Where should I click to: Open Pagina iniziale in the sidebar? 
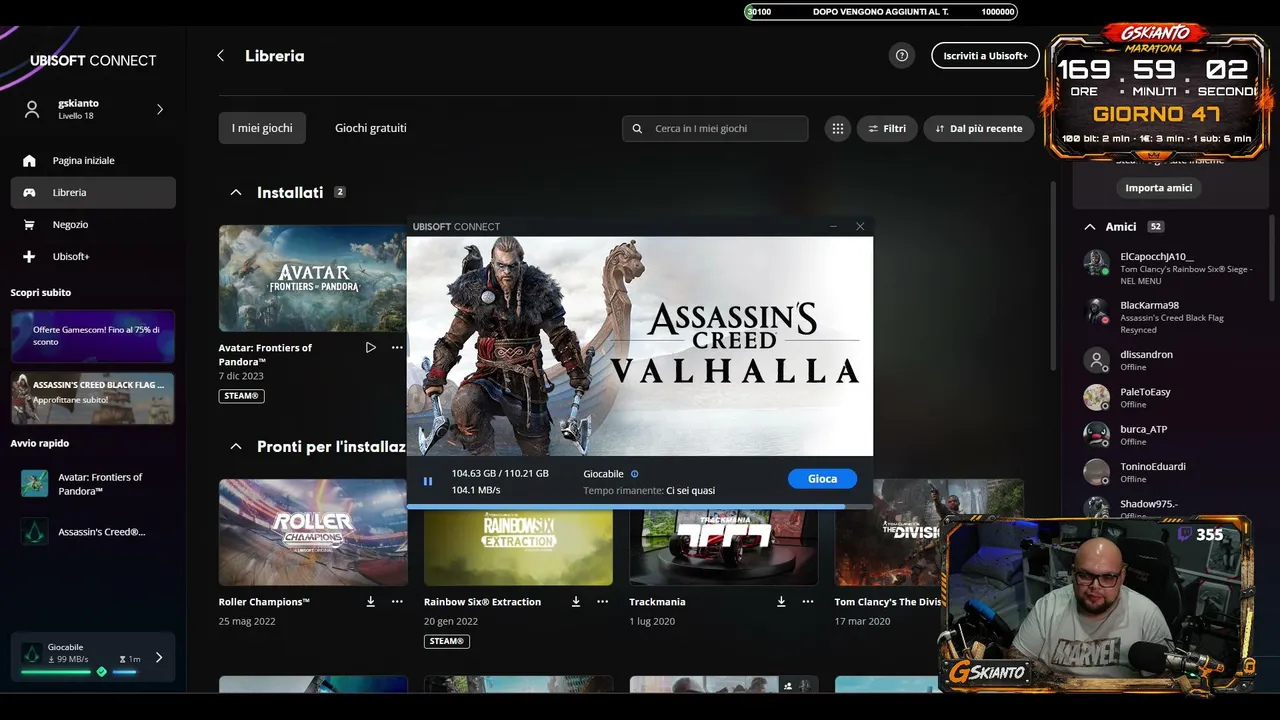(93, 160)
